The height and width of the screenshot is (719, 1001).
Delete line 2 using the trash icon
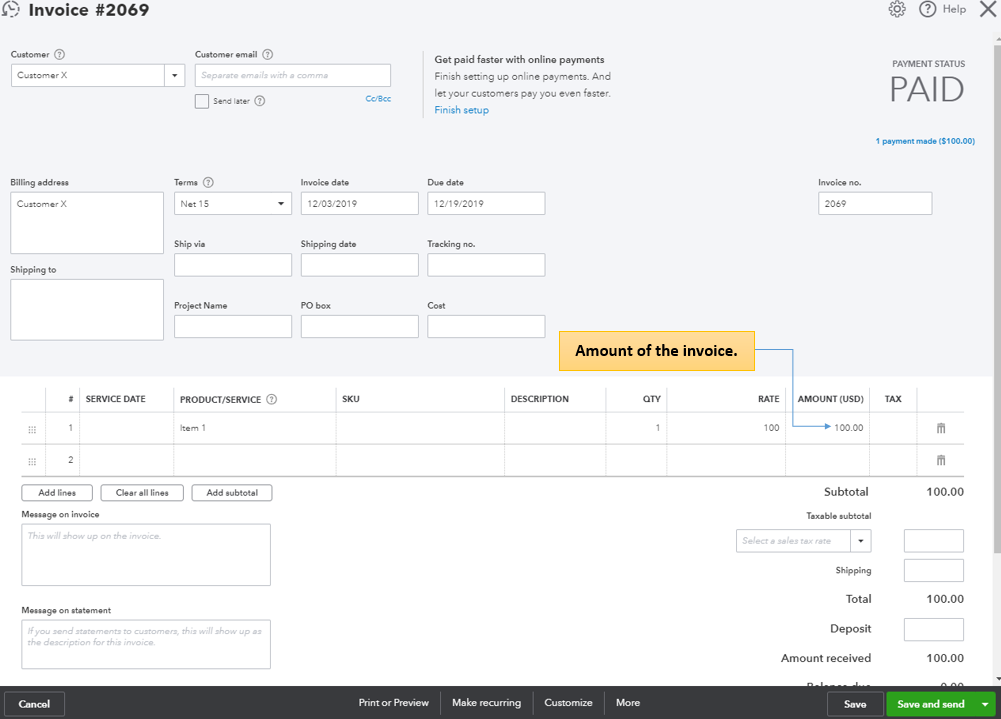point(940,459)
